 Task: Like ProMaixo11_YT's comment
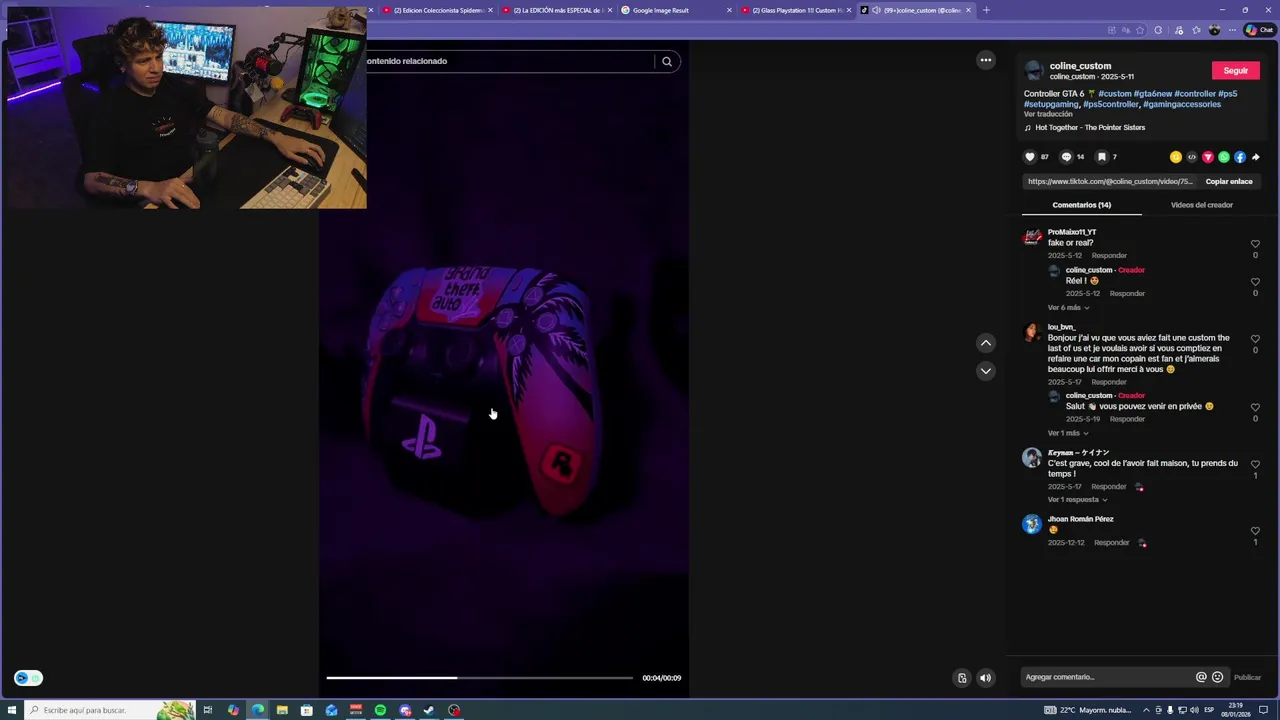coord(1255,244)
